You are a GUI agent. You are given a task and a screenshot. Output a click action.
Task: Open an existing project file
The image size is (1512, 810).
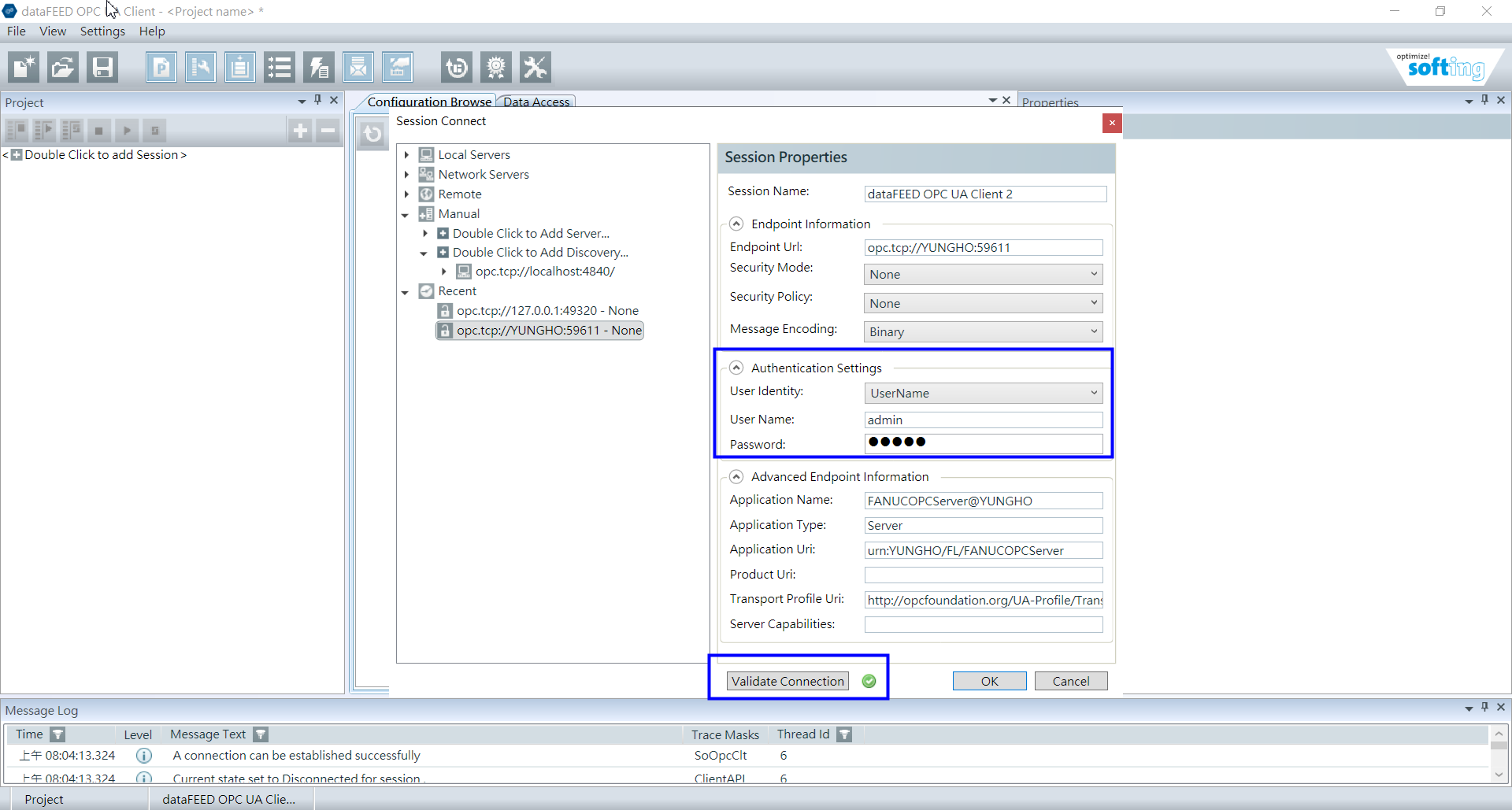point(62,67)
